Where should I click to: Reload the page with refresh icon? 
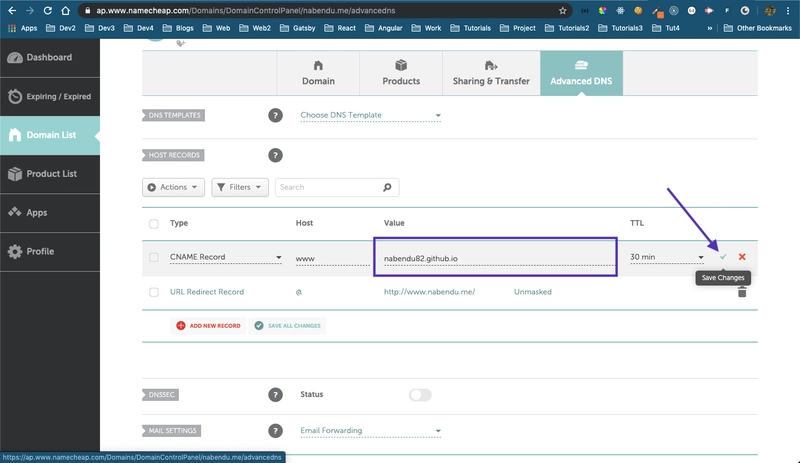(47, 10)
